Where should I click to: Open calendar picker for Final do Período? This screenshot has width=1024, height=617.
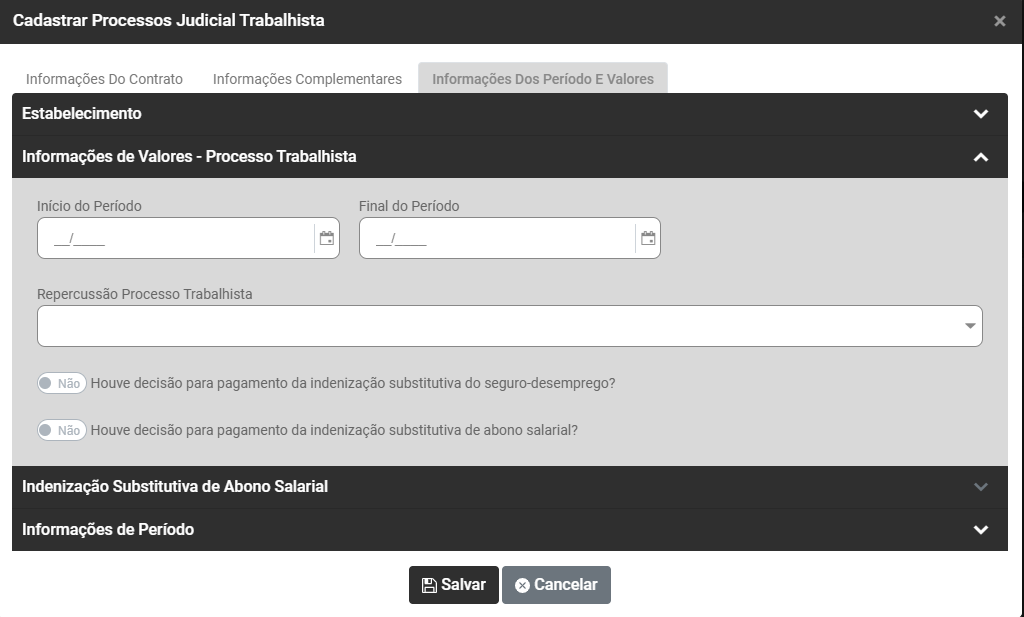[x=648, y=238]
